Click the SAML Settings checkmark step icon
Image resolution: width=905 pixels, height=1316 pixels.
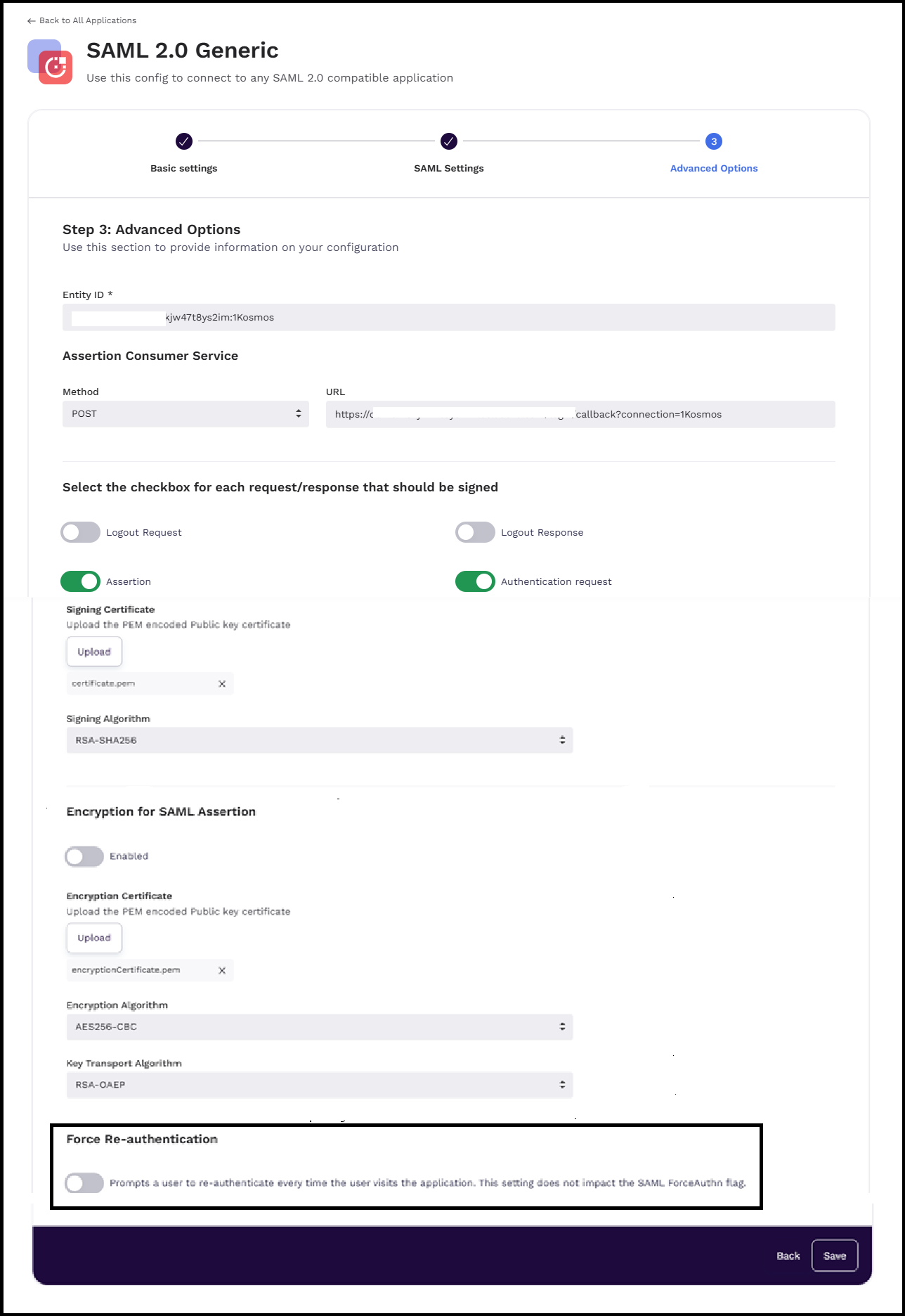pyautogui.click(x=448, y=141)
